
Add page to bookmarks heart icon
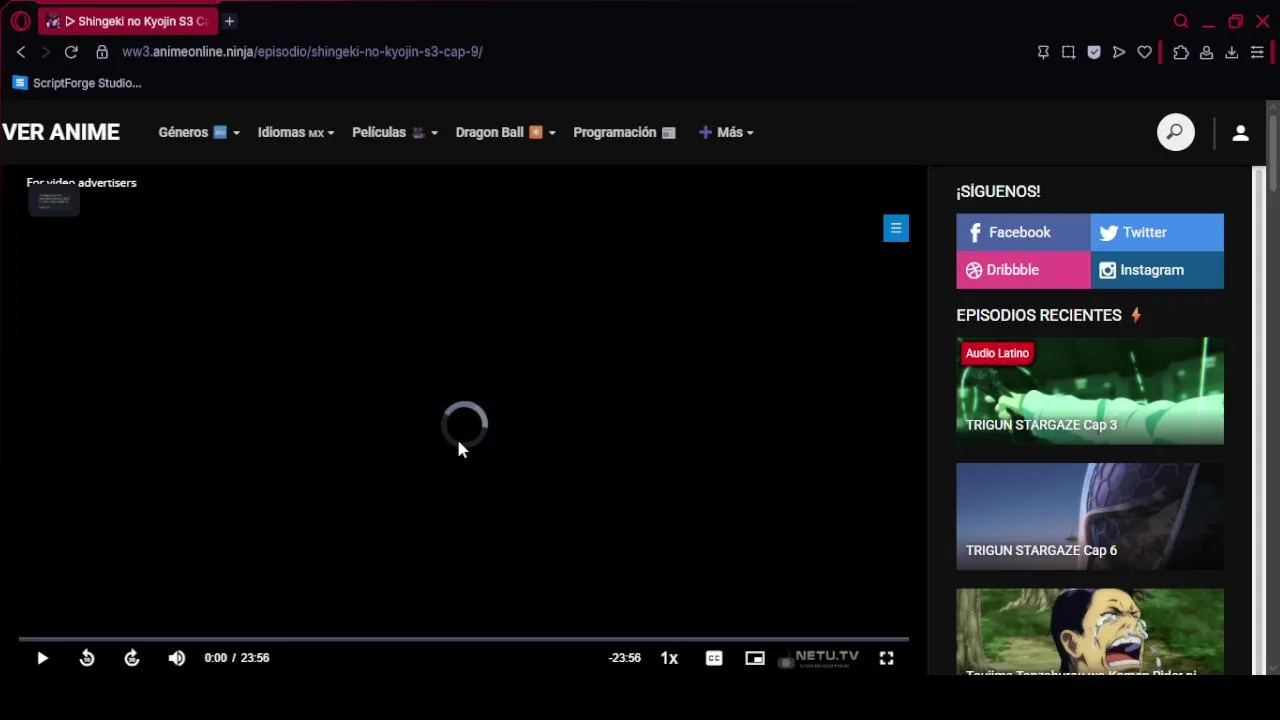click(1145, 52)
